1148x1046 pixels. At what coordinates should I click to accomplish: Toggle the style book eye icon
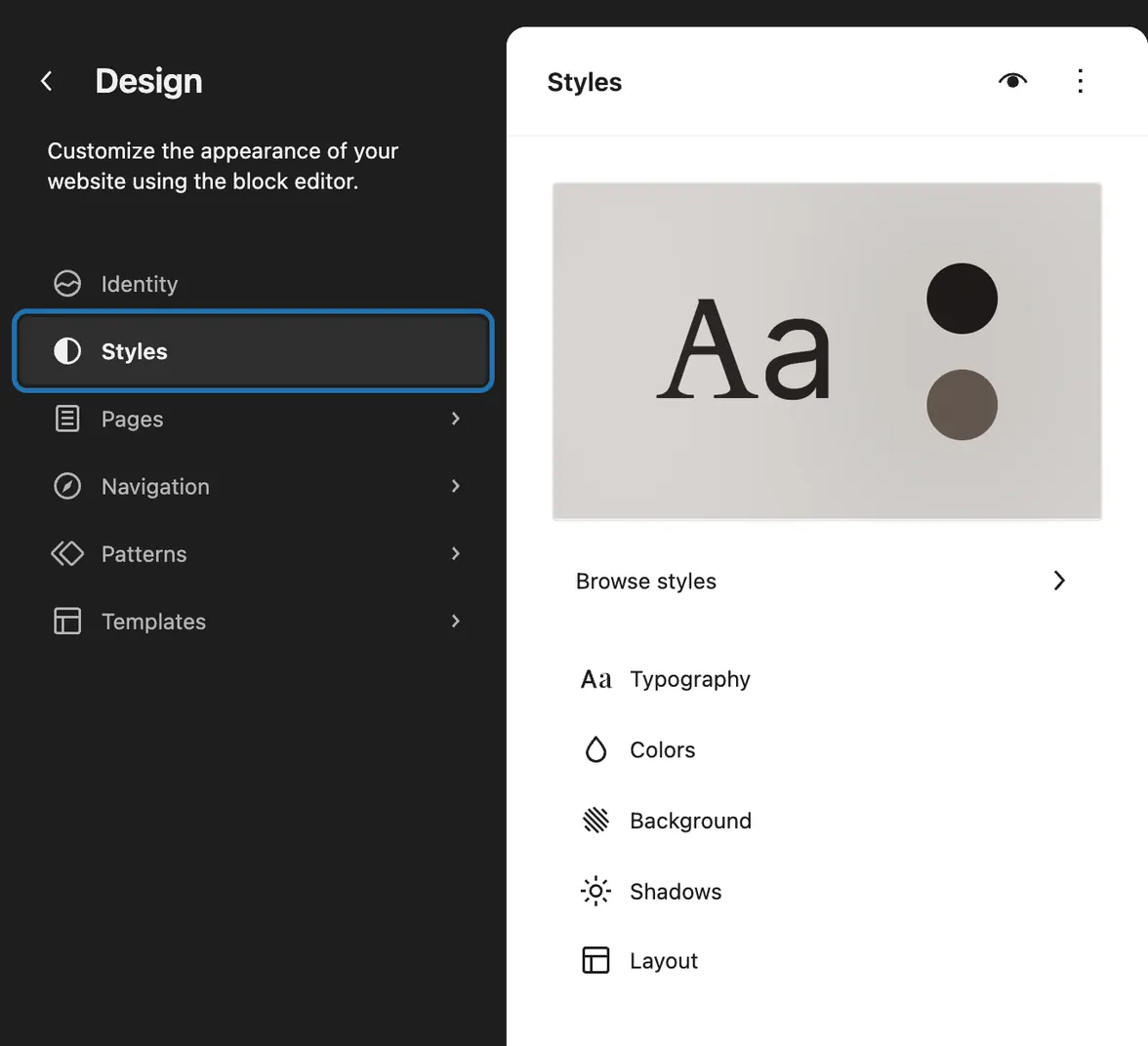(1012, 81)
